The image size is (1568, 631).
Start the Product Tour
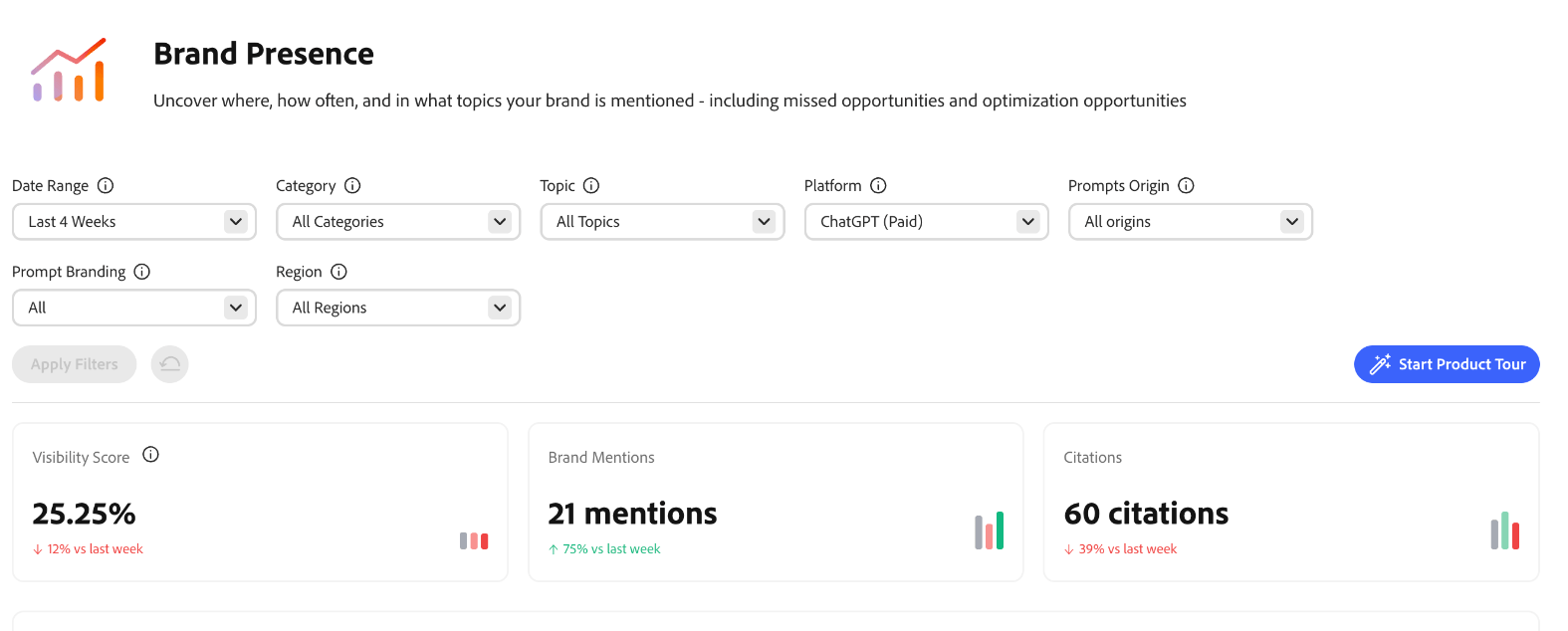click(x=1447, y=364)
